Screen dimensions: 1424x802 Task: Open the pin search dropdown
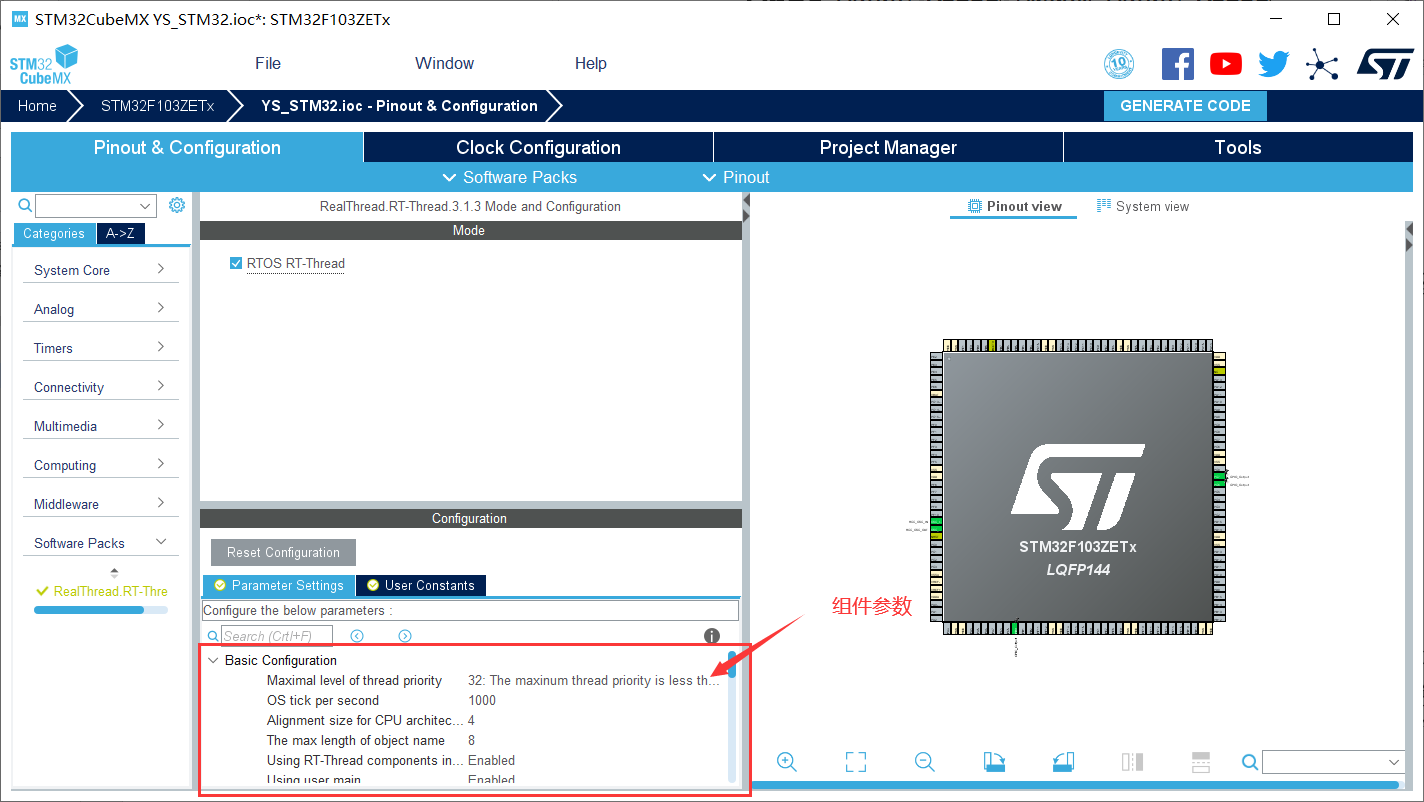click(1395, 762)
